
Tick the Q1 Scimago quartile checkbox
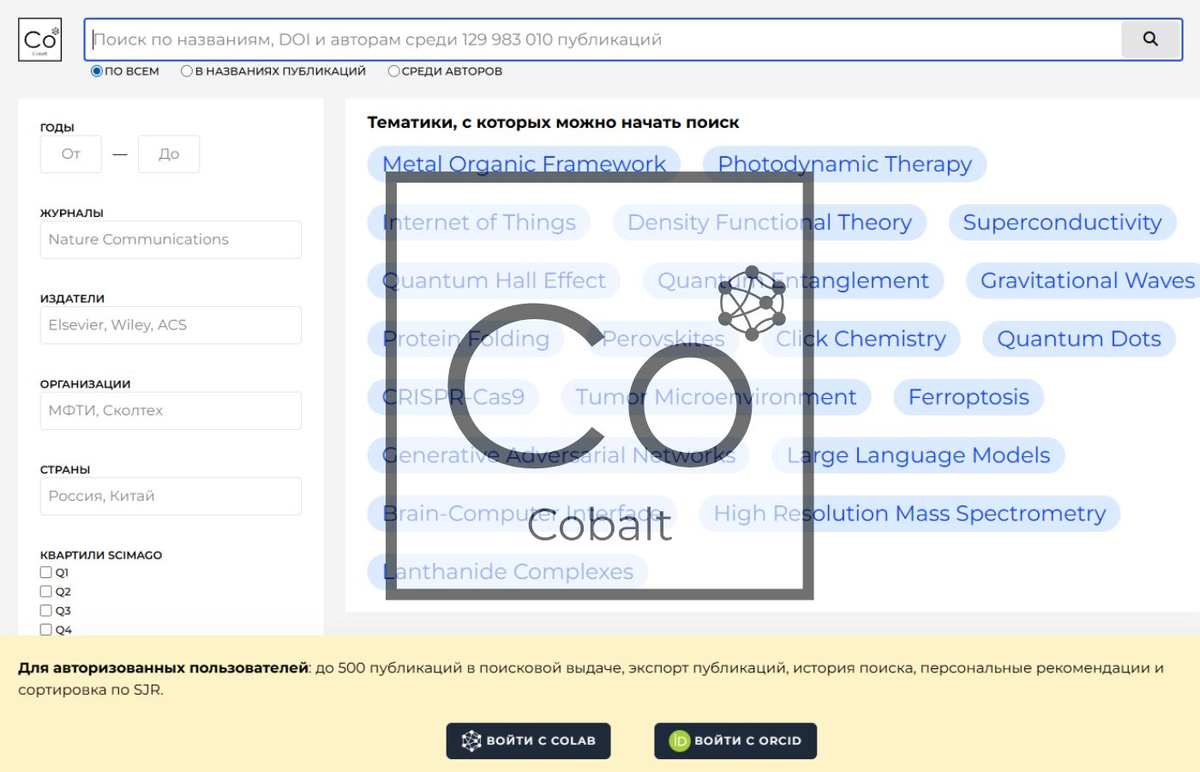point(46,572)
